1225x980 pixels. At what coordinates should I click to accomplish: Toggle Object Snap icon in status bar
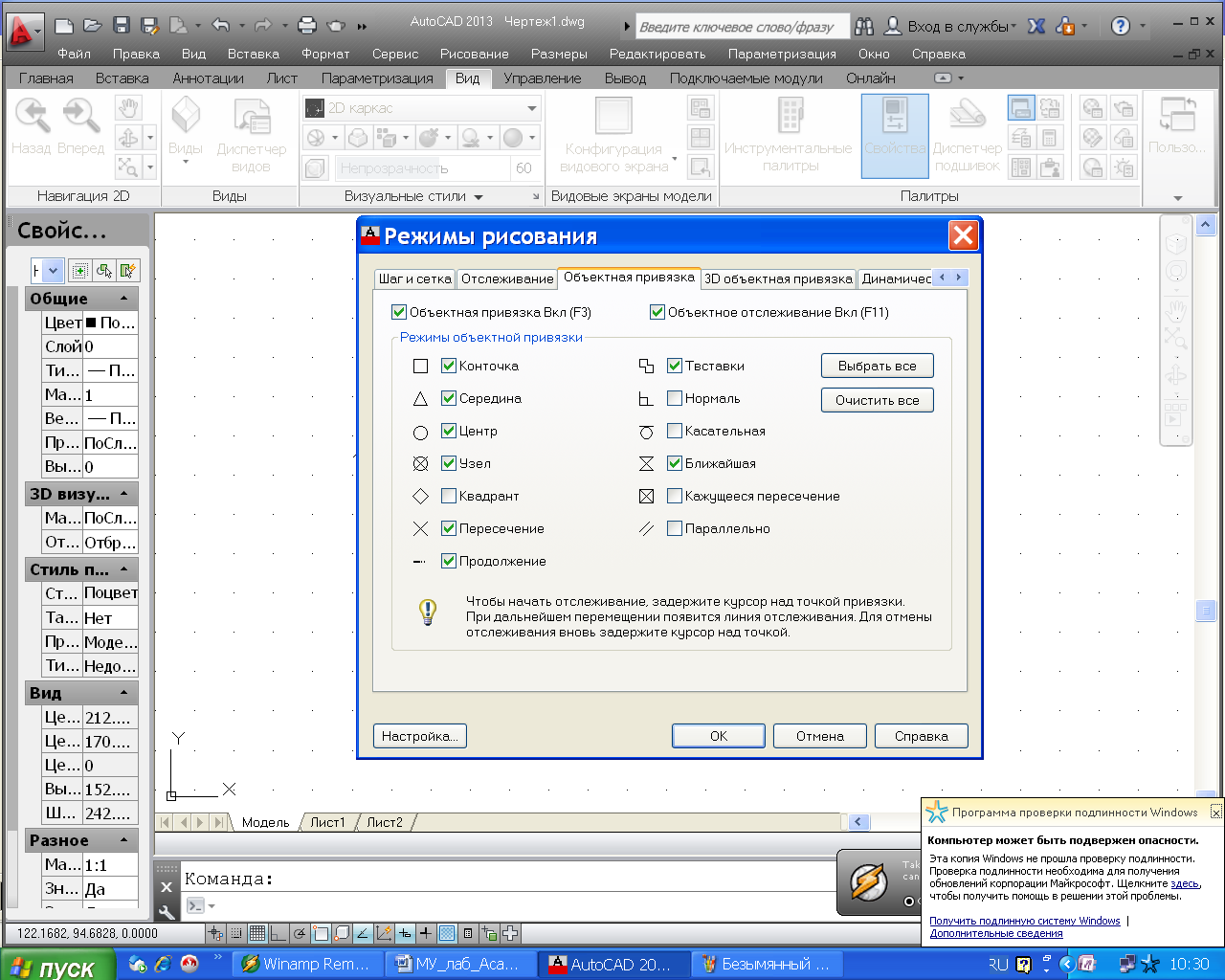(321, 933)
